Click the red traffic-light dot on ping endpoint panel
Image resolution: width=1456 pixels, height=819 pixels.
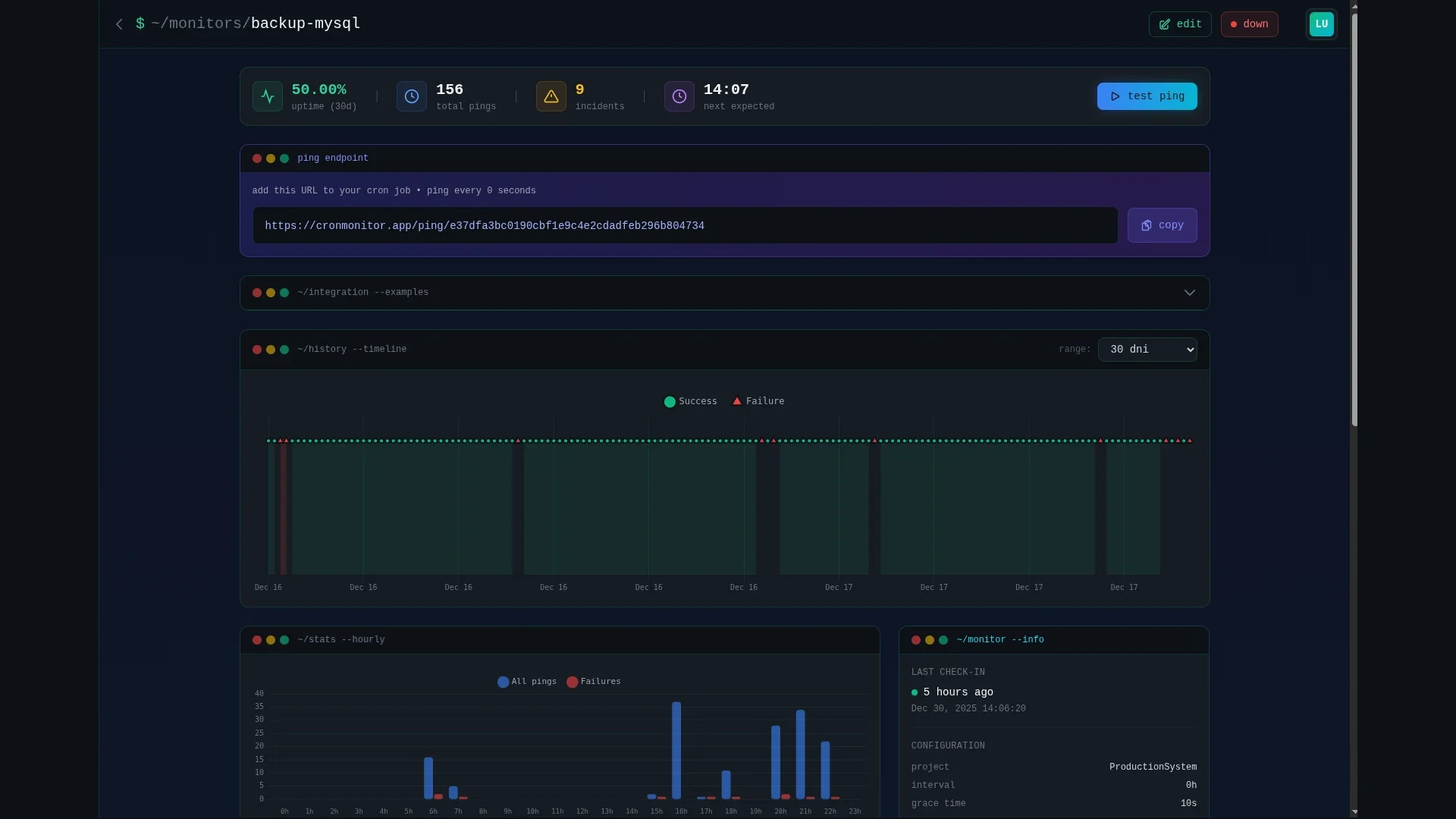point(256,158)
